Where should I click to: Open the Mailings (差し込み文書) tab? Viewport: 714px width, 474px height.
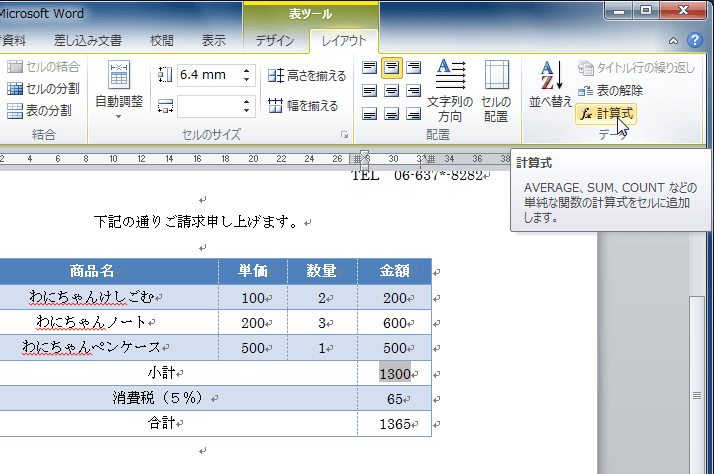(x=88, y=41)
